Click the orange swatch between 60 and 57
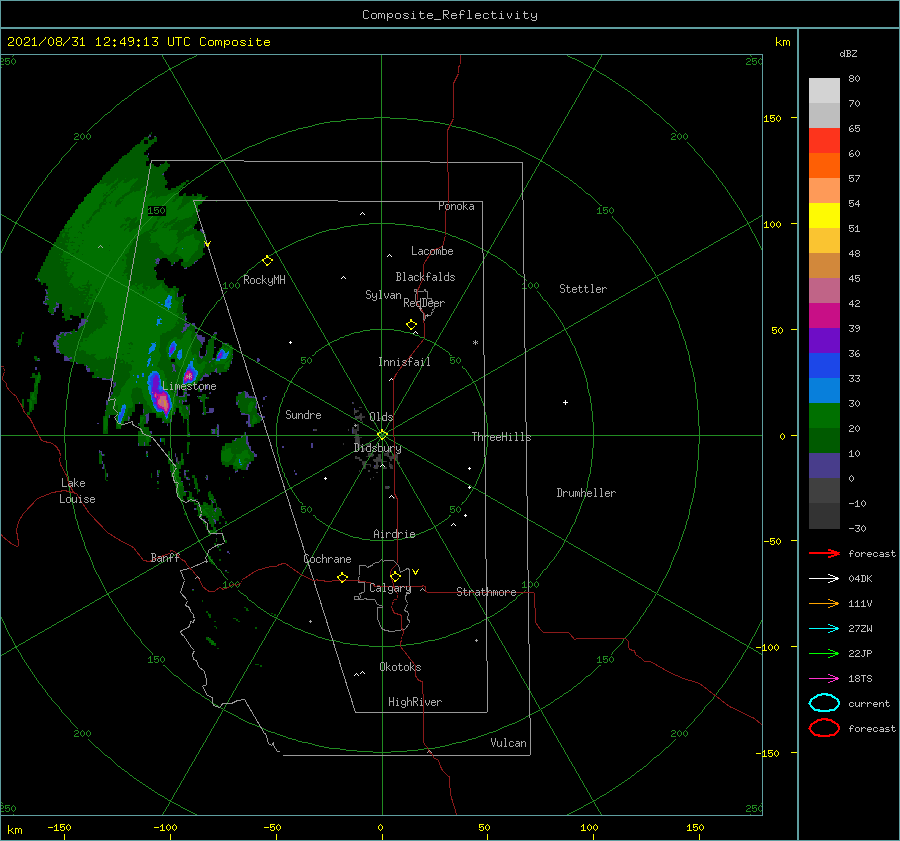The width and height of the screenshot is (900, 841). [824, 165]
